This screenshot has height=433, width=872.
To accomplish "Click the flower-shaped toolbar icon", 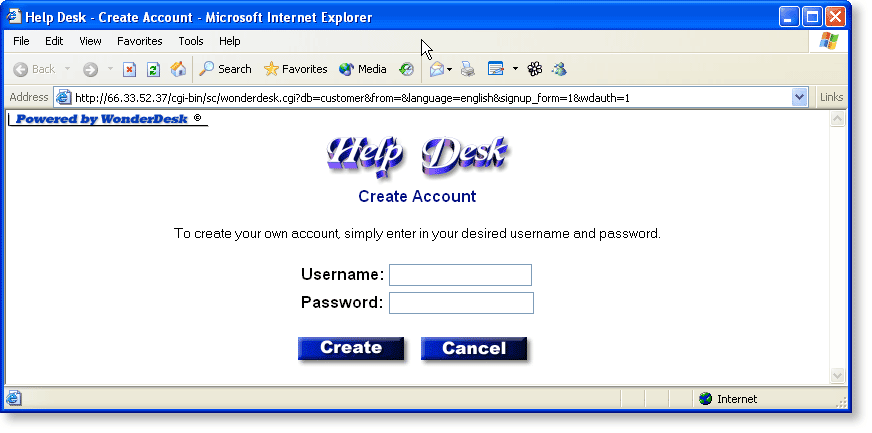I will 535,69.
